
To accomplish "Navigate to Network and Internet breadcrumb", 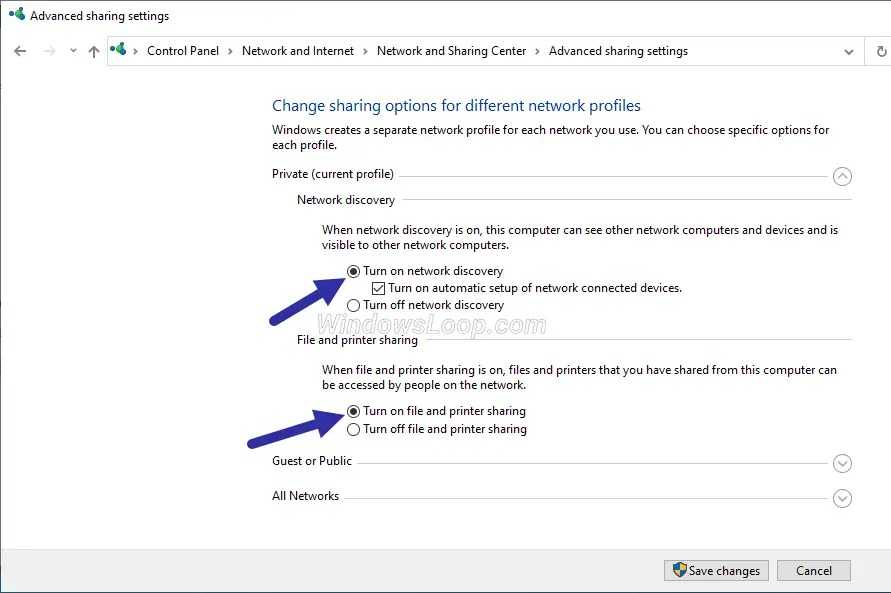I will coord(298,51).
